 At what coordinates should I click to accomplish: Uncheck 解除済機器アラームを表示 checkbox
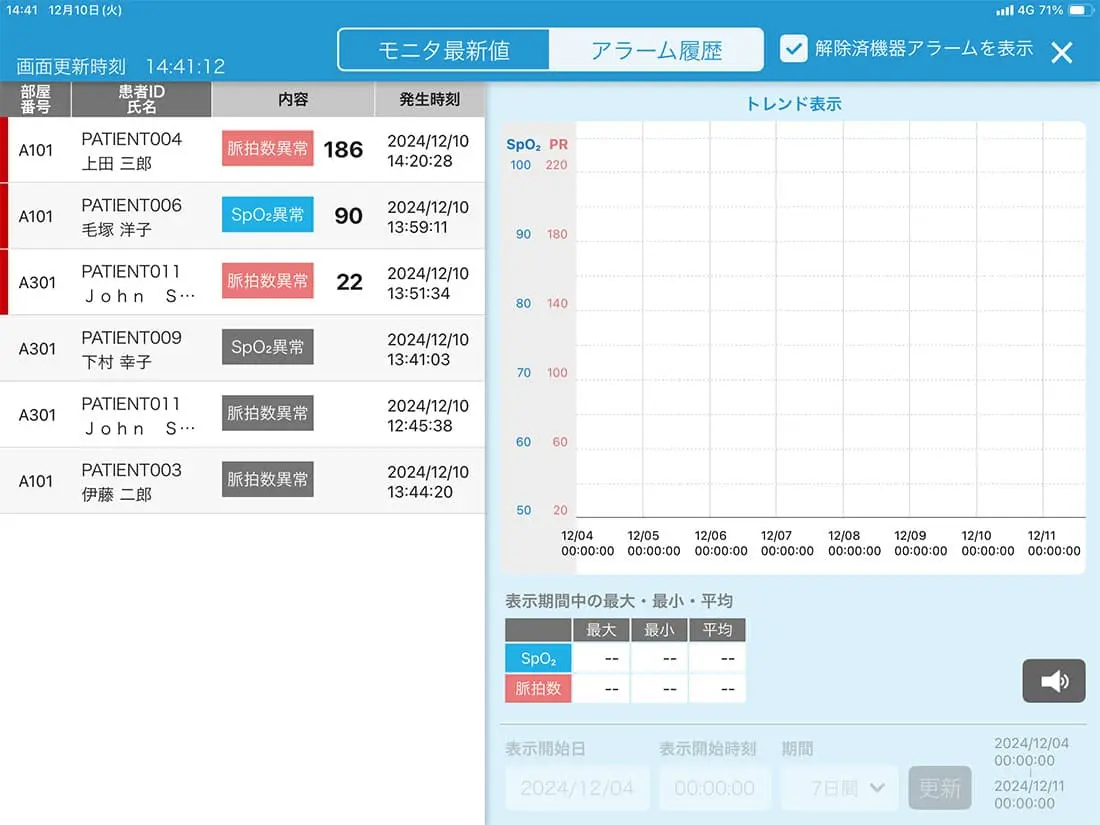point(793,49)
